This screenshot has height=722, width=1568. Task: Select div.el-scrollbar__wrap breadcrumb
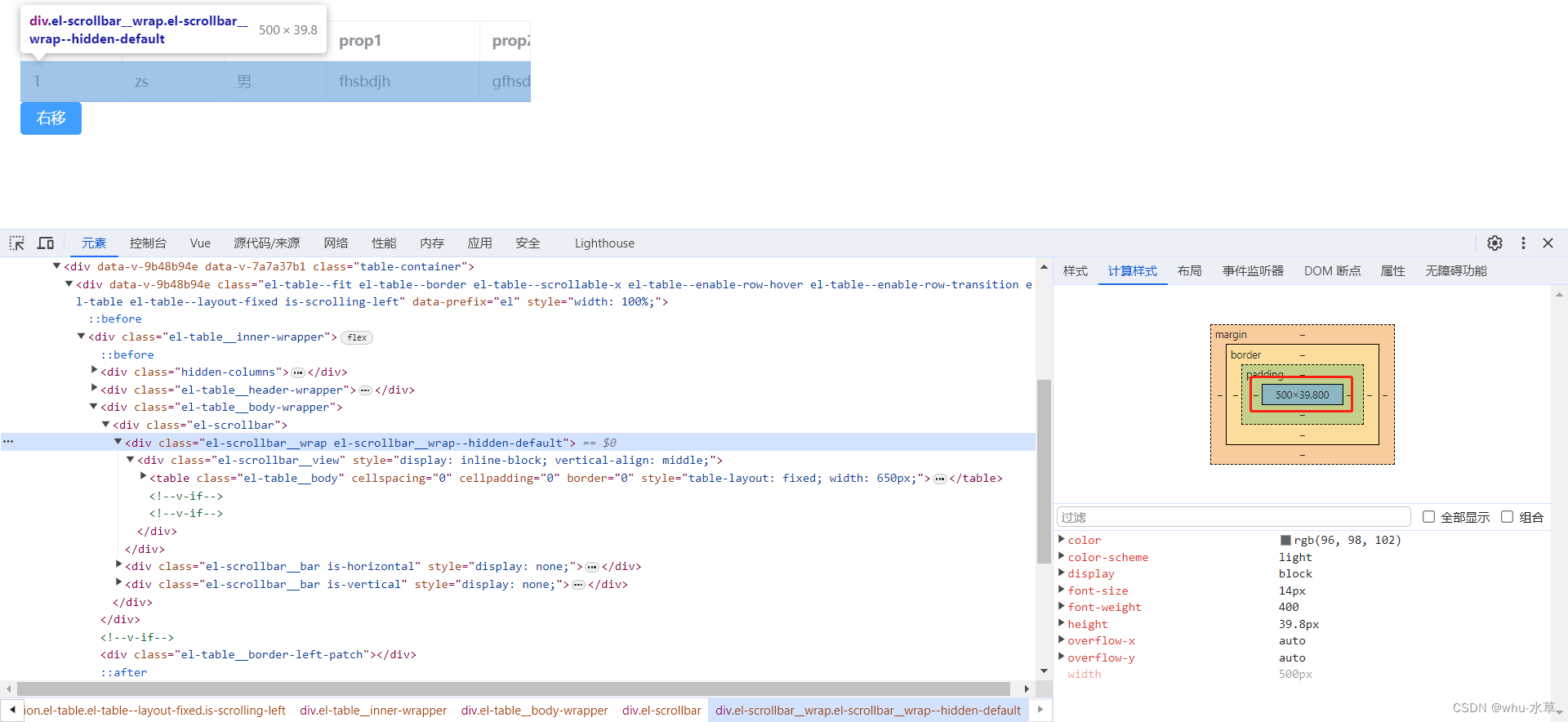pos(868,711)
